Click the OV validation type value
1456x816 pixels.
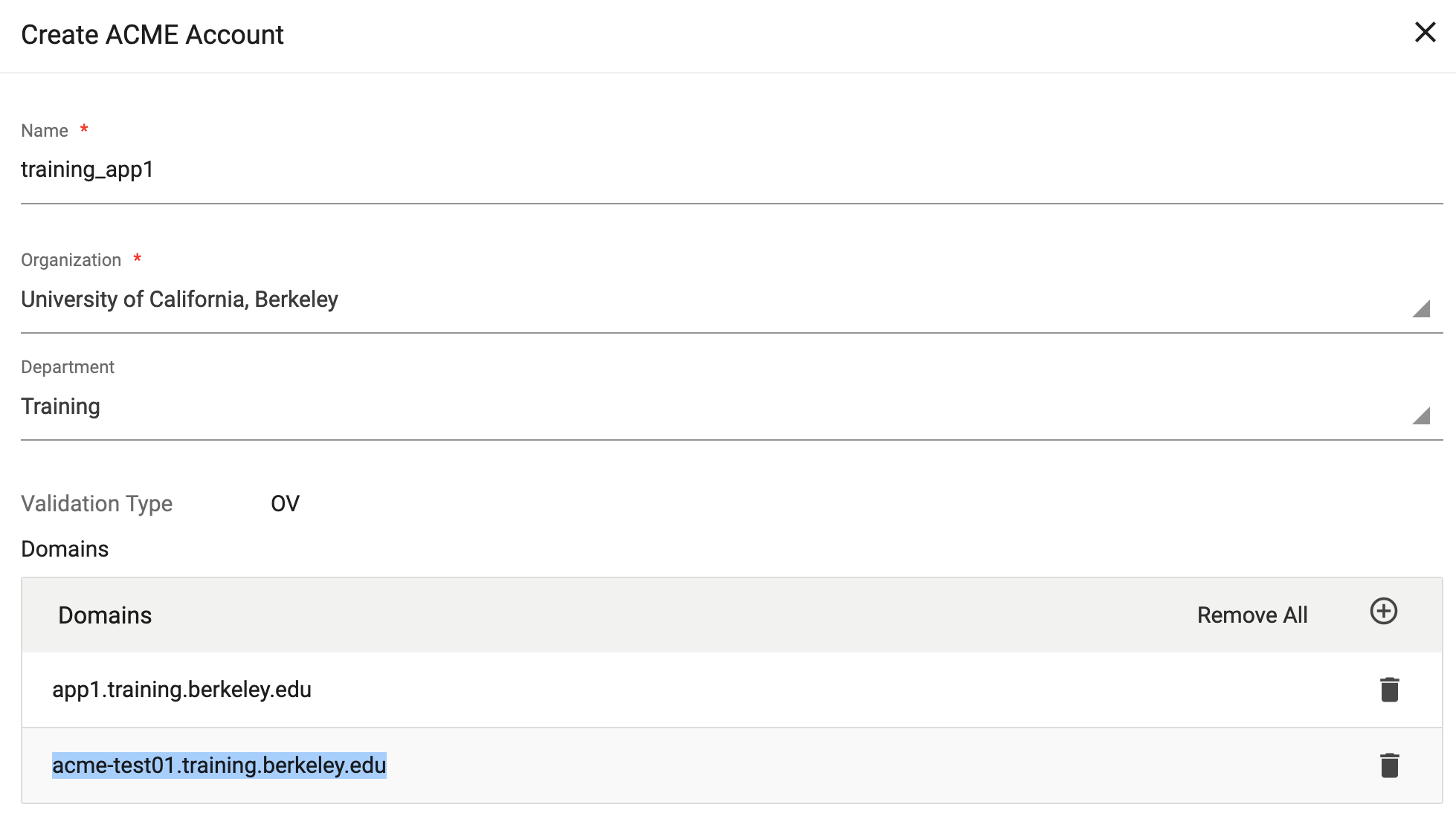(285, 504)
